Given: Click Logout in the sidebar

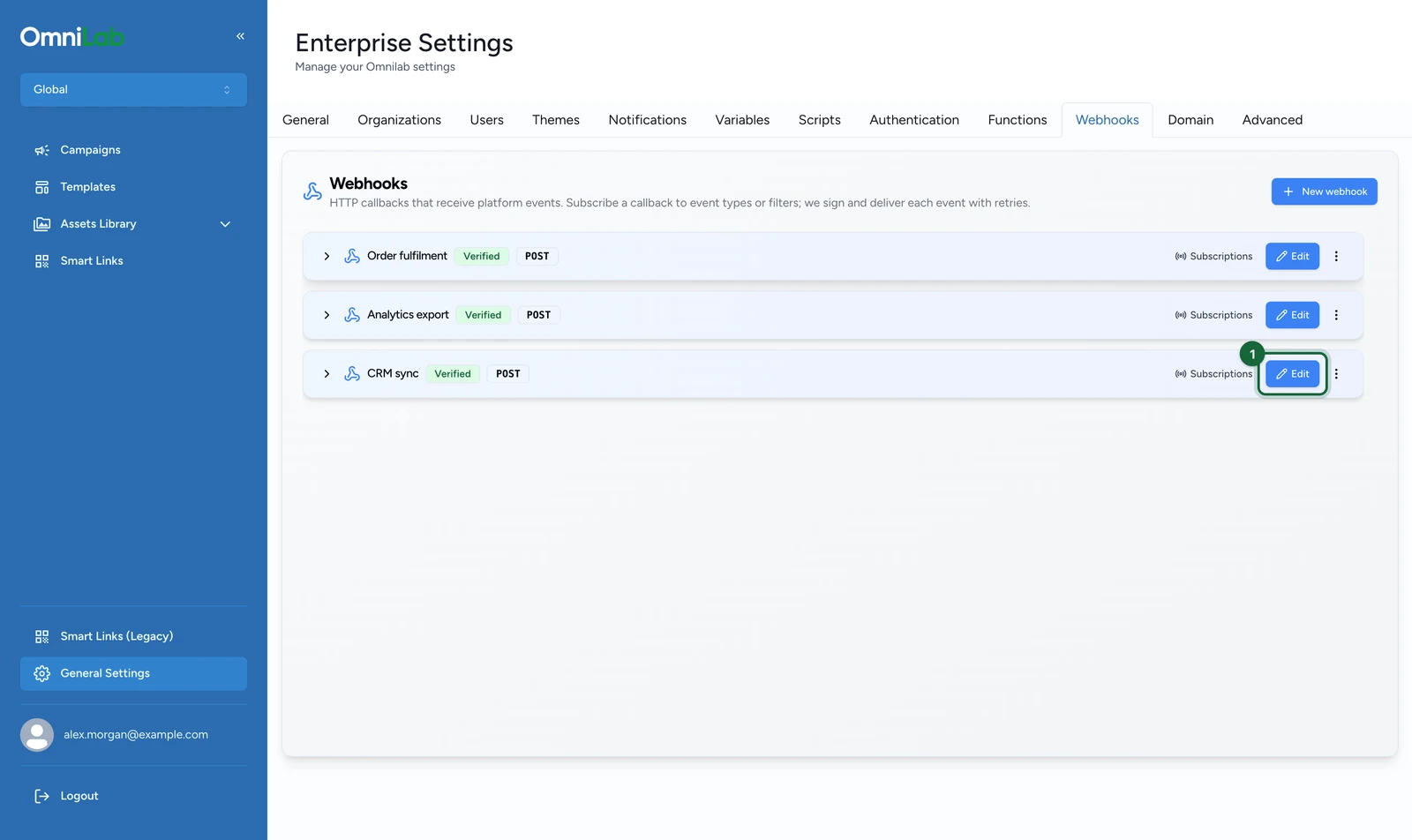Looking at the screenshot, I should coord(133,796).
